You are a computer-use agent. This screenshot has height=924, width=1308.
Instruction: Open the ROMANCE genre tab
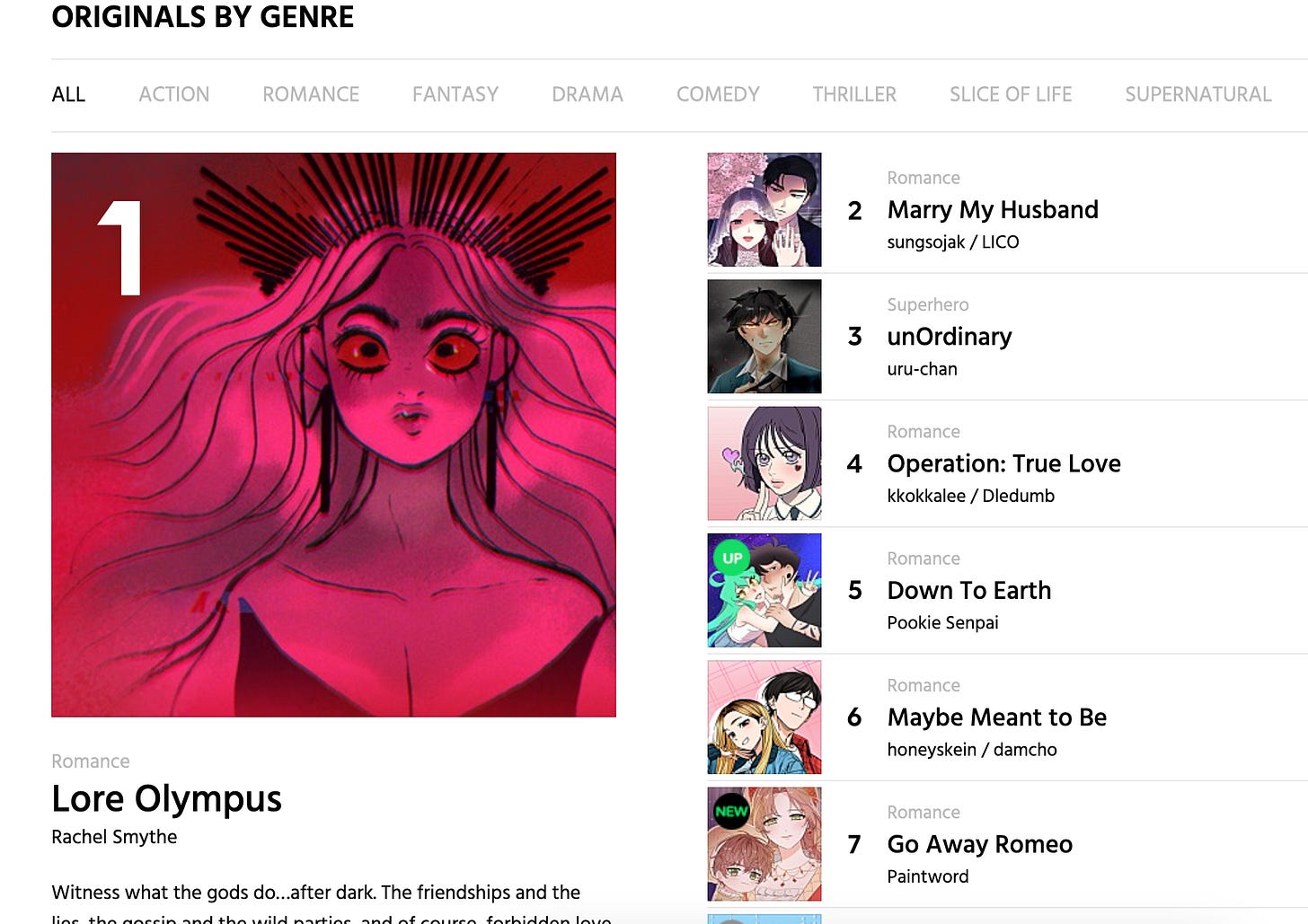point(311,94)
